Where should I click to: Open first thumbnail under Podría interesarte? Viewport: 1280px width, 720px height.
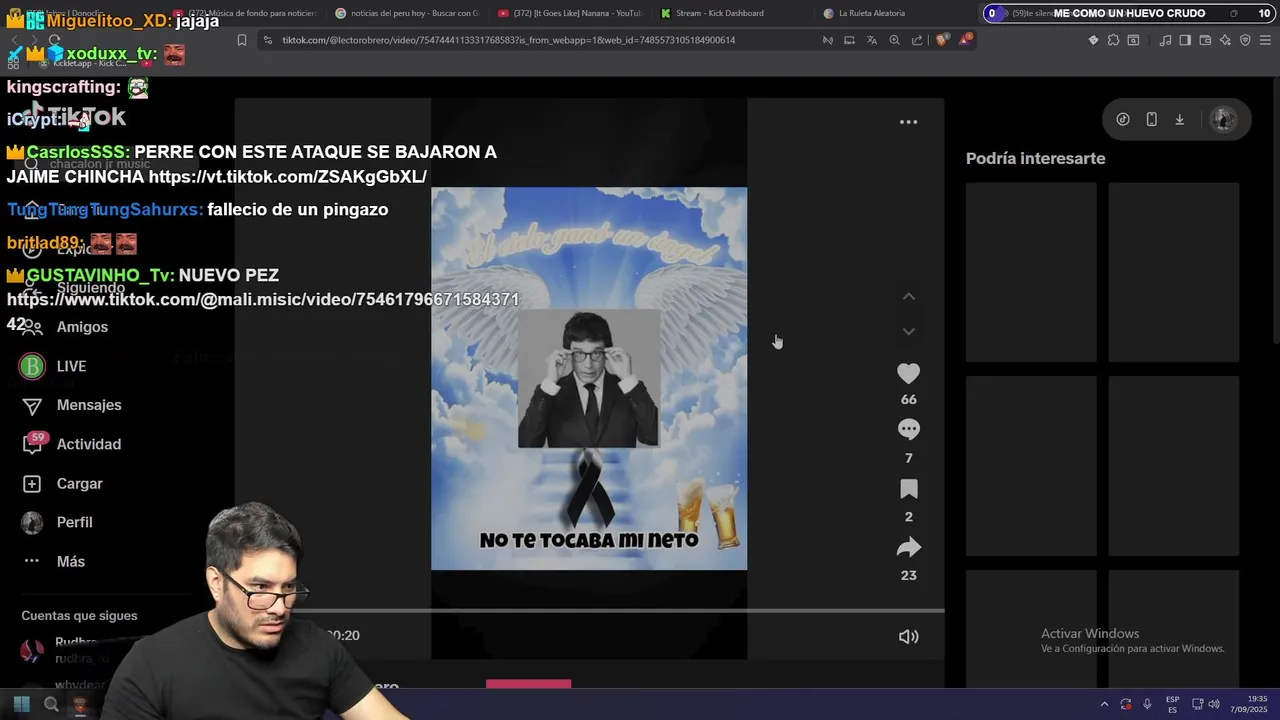click(1031, 272)
